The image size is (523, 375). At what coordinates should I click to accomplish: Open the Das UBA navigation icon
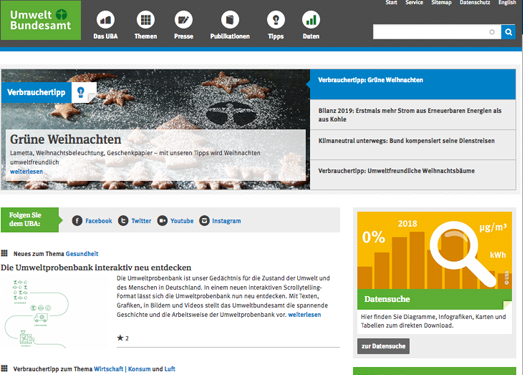click(x=105, y=20)
